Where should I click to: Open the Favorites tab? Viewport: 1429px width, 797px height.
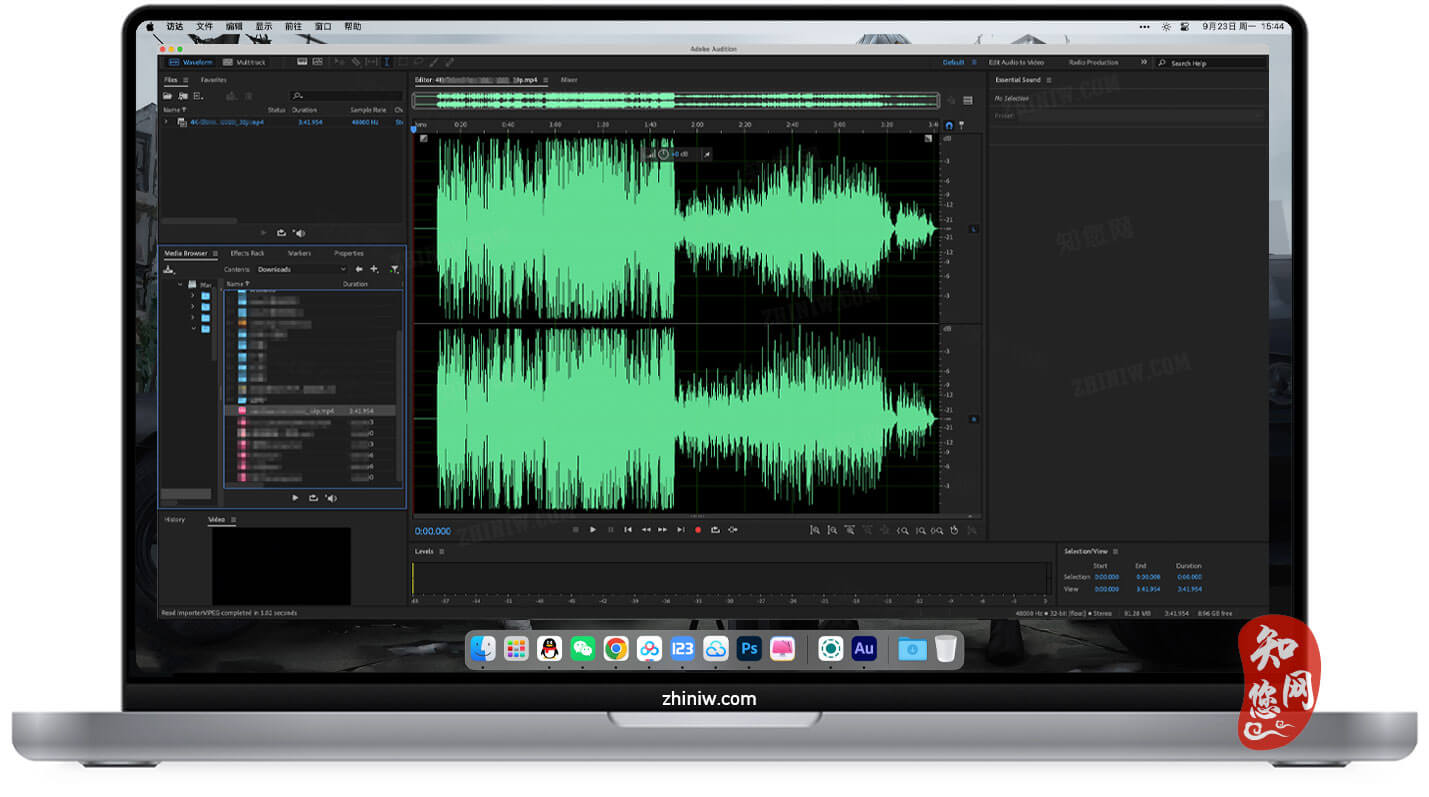213,79
